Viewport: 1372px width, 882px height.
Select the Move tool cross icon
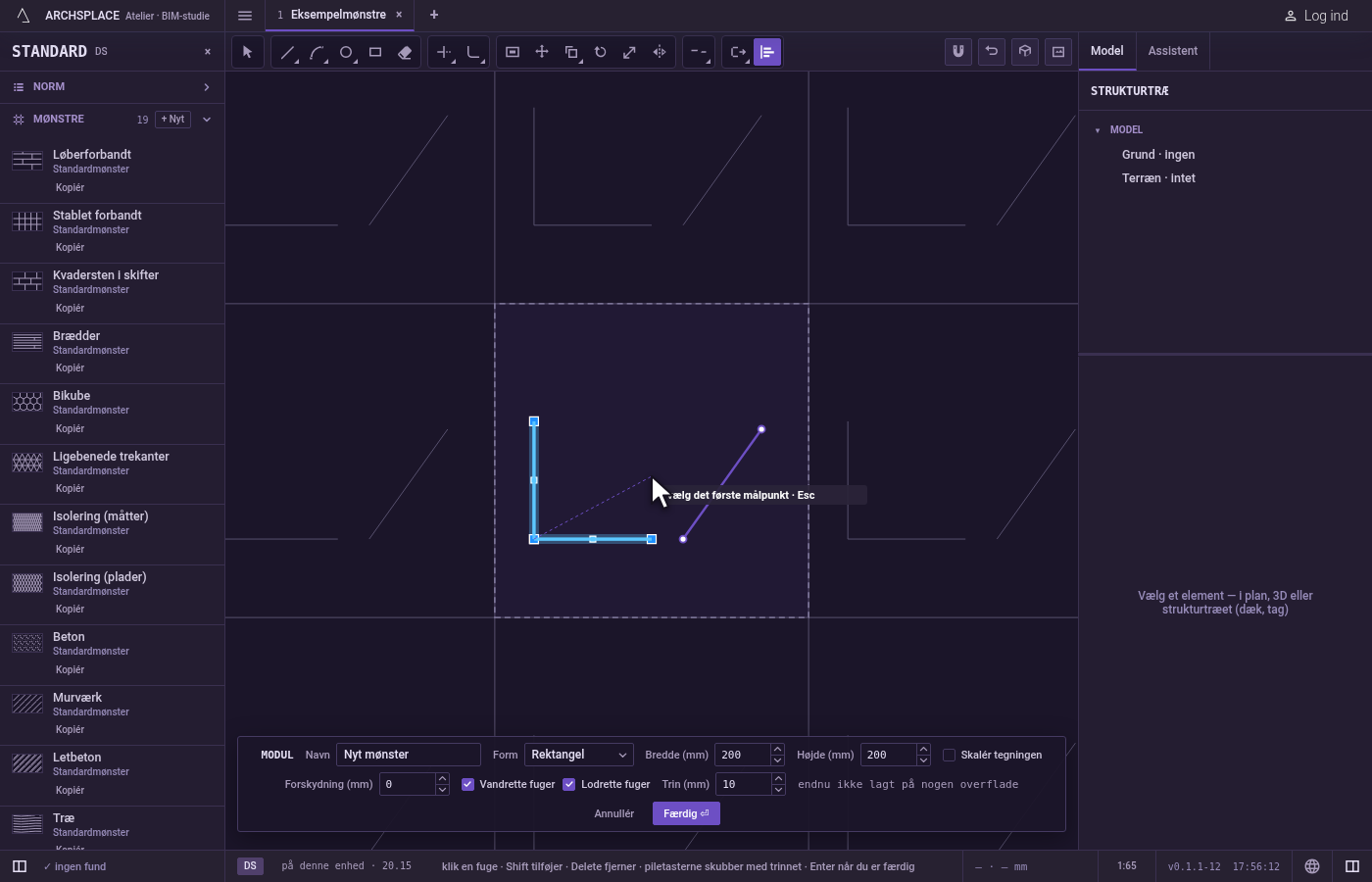click(x=542, y=52)
